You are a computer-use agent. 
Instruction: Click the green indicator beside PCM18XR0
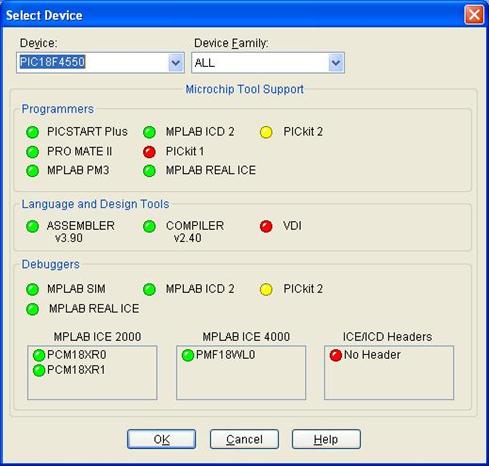pos(39,355)
